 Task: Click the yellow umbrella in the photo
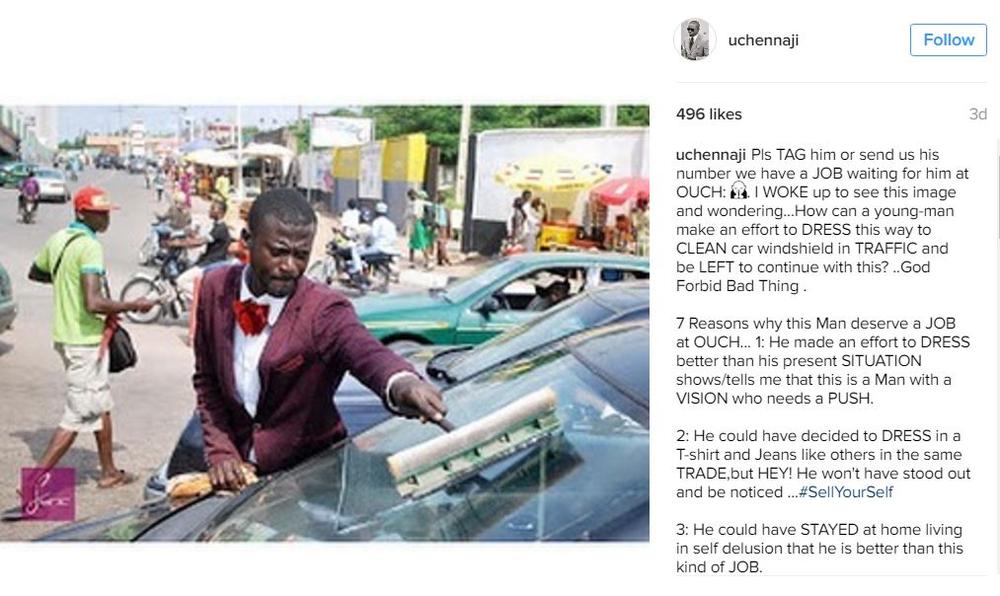point(550,175)
